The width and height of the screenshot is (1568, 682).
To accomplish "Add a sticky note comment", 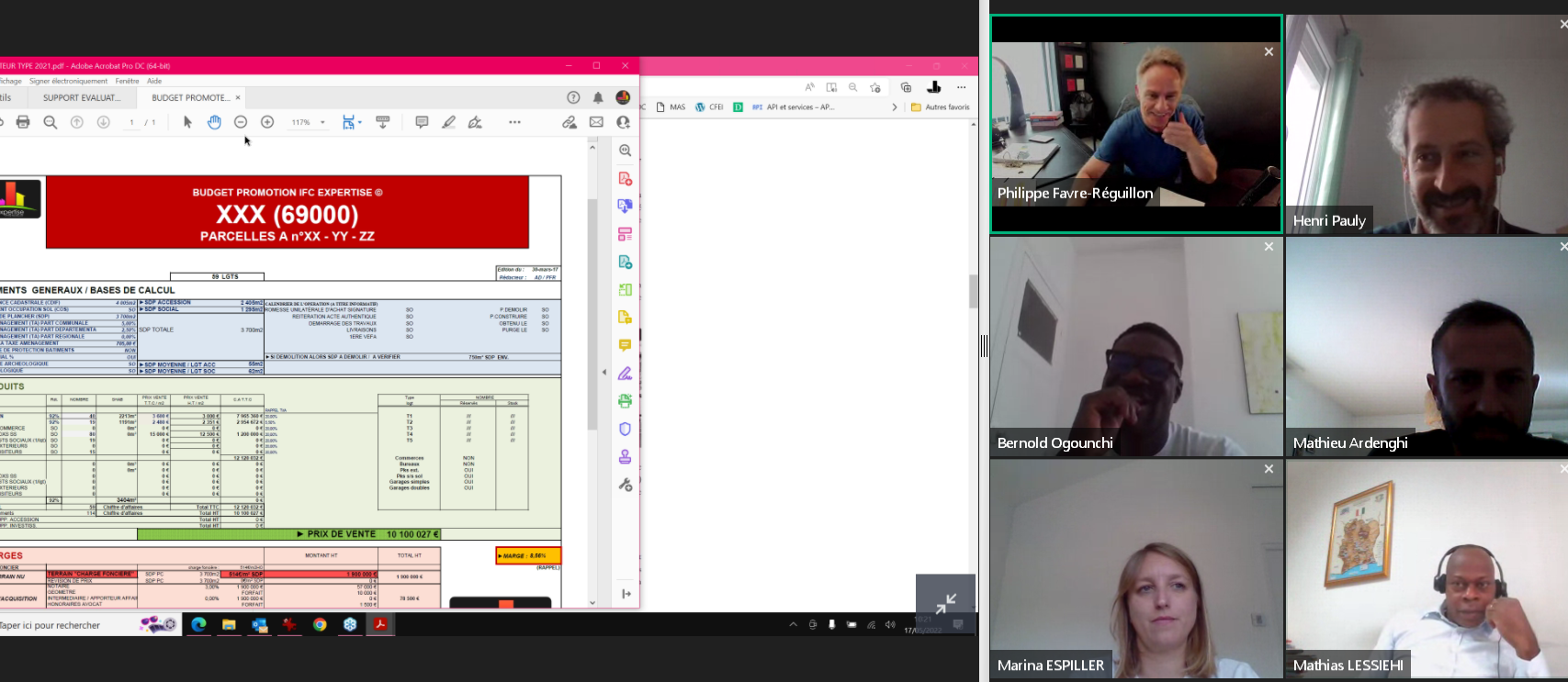I will (422, 122).
